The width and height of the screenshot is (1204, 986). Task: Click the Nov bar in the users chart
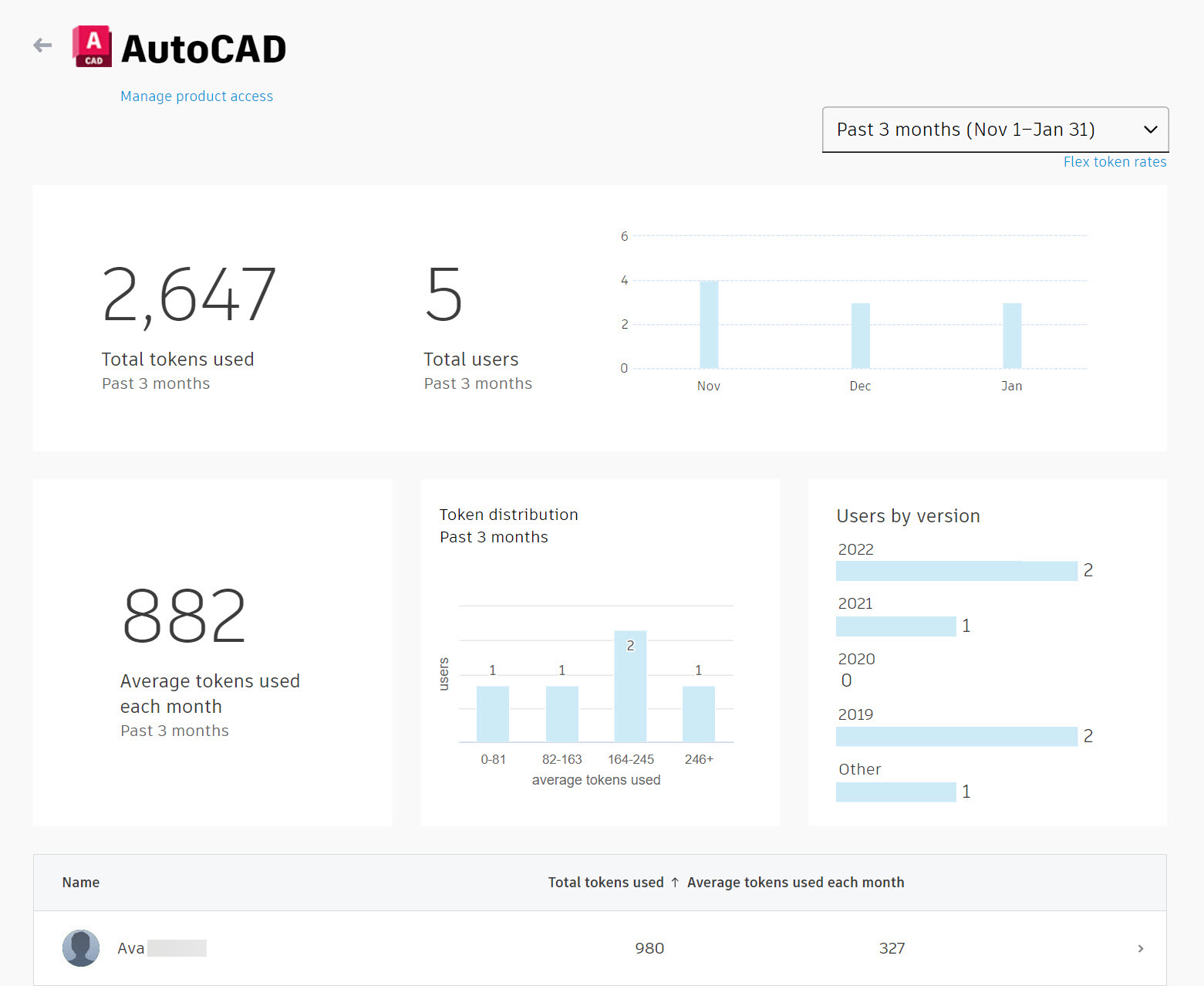click(x=709, y=325)
